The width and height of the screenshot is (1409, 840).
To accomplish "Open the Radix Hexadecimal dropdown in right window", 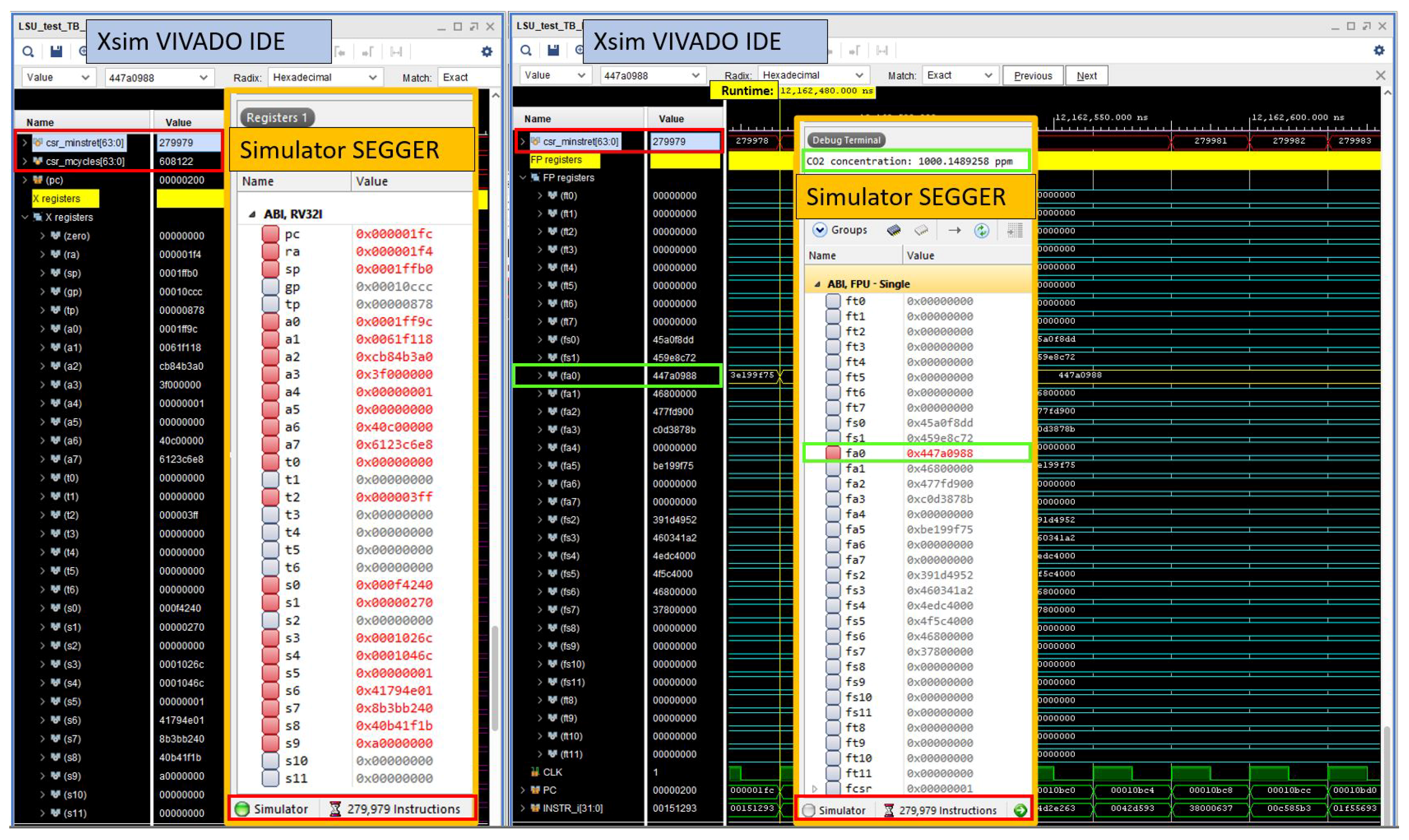I will pos(813,75).
